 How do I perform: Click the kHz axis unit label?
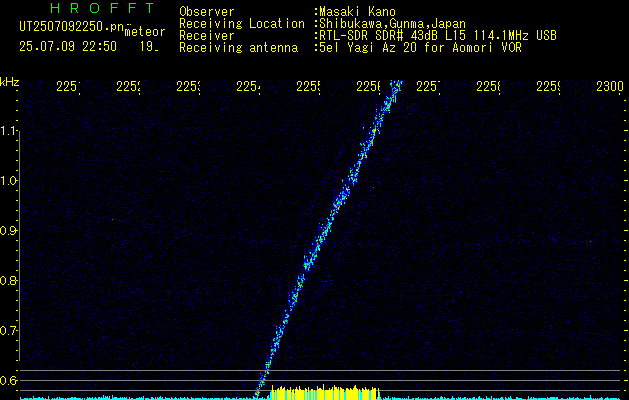[9, 80]
